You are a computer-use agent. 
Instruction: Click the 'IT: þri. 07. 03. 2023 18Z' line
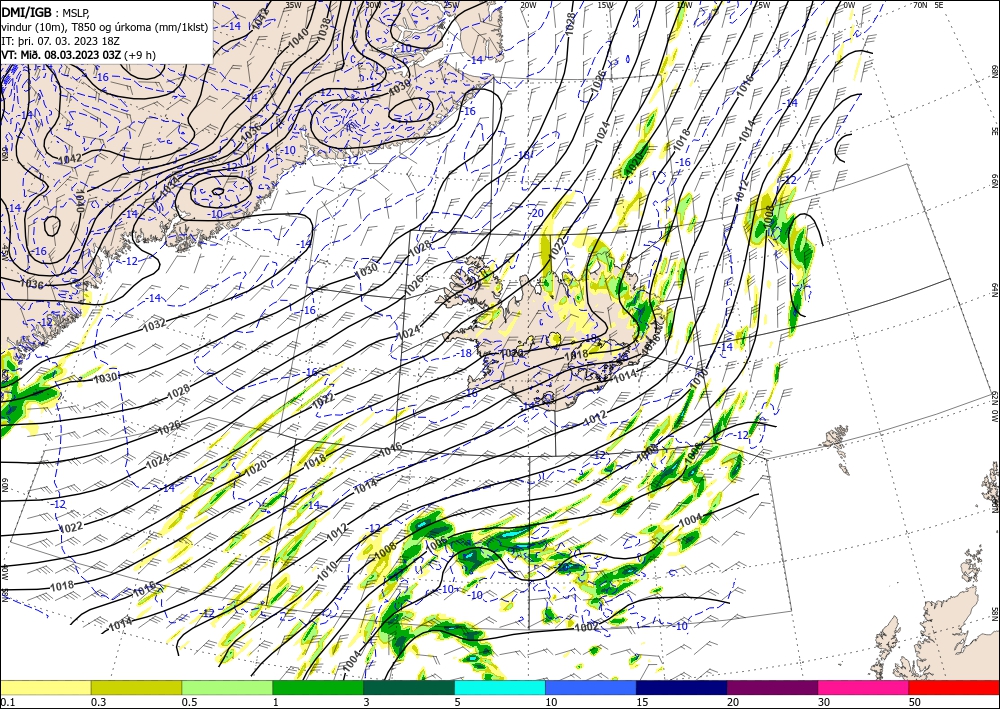[61, 40]
